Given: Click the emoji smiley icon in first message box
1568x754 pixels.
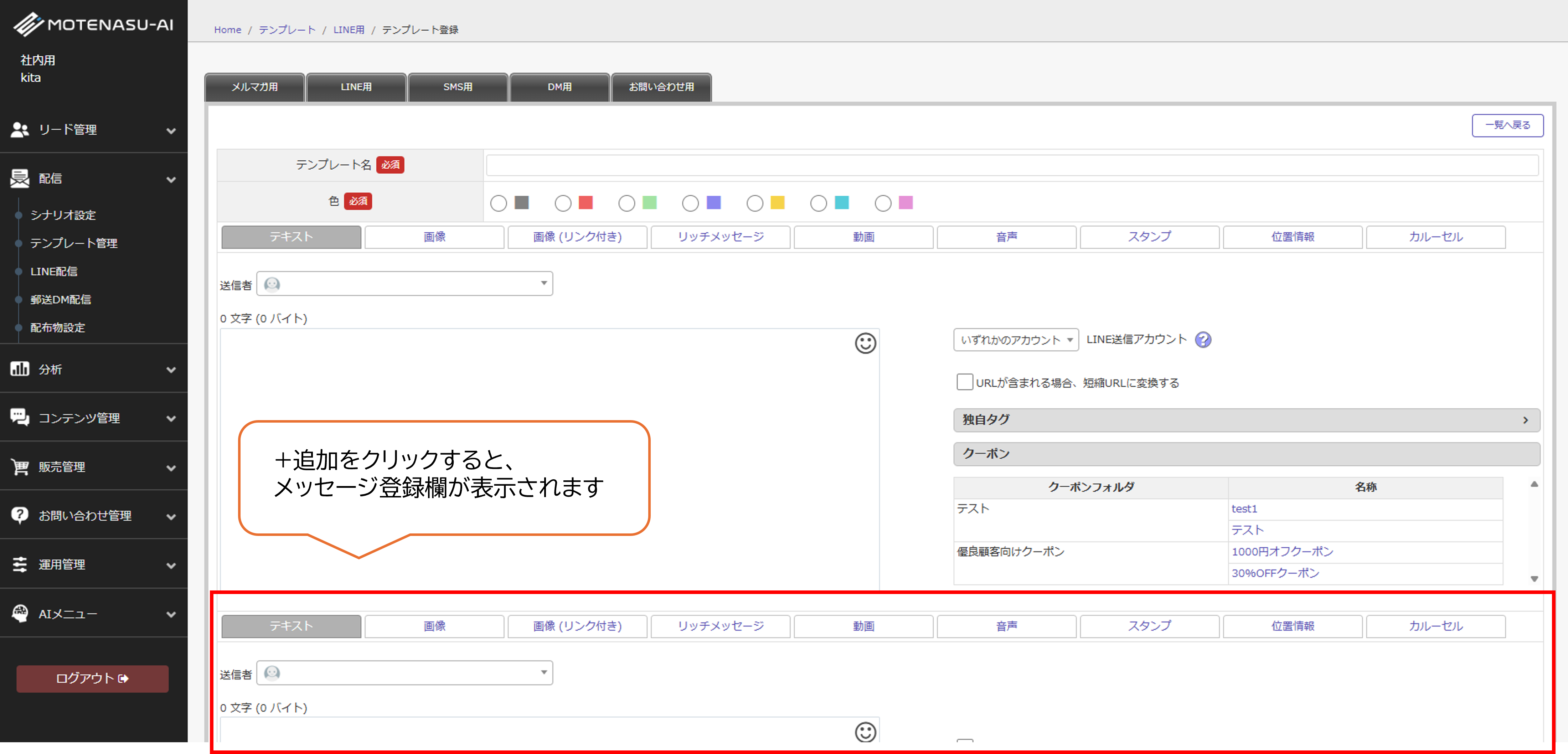Looking at the screenshot, I should coord(865,343).
